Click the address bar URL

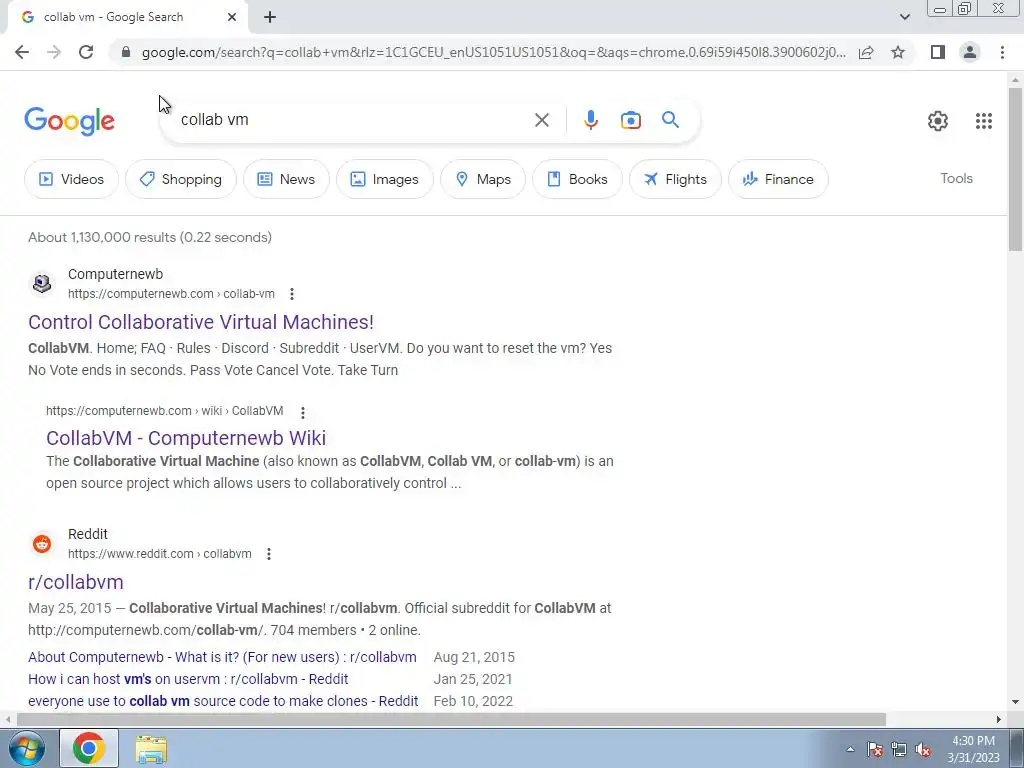pos(494,52)
